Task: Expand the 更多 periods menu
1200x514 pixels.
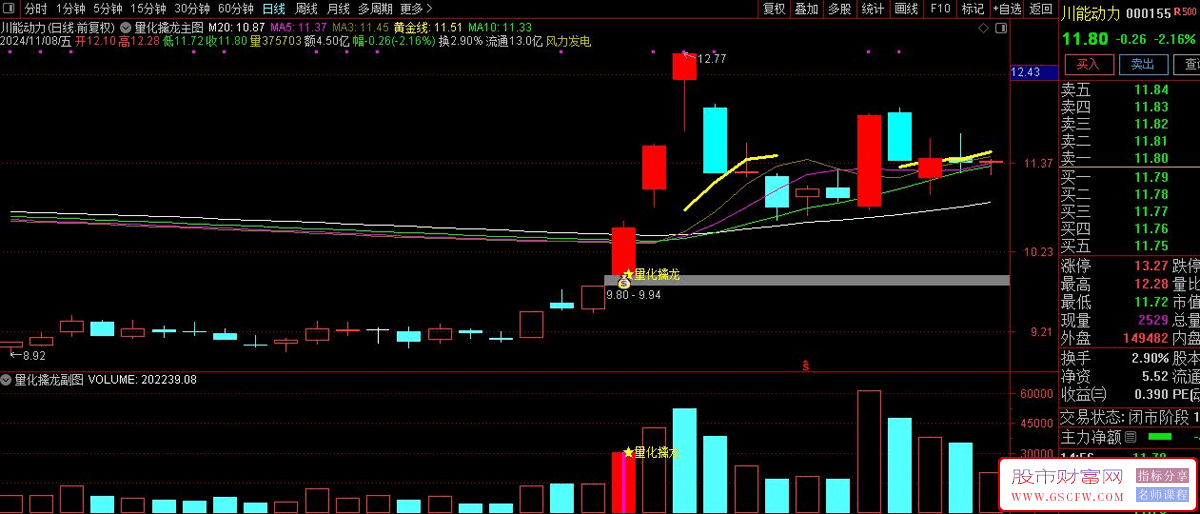Action: coord(416,9)
